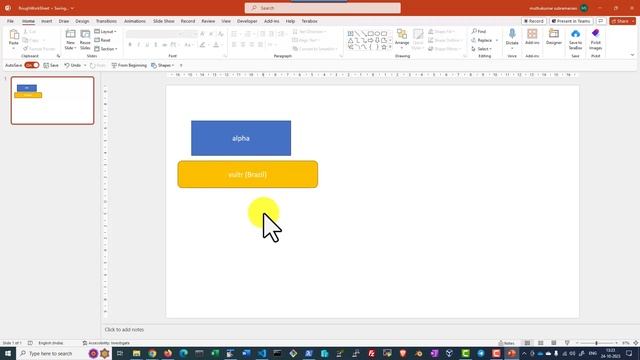Switch to Reading view in status bar
Image resolution: width=640 pixels, height=360 pixels.
[x=553, y=343]
